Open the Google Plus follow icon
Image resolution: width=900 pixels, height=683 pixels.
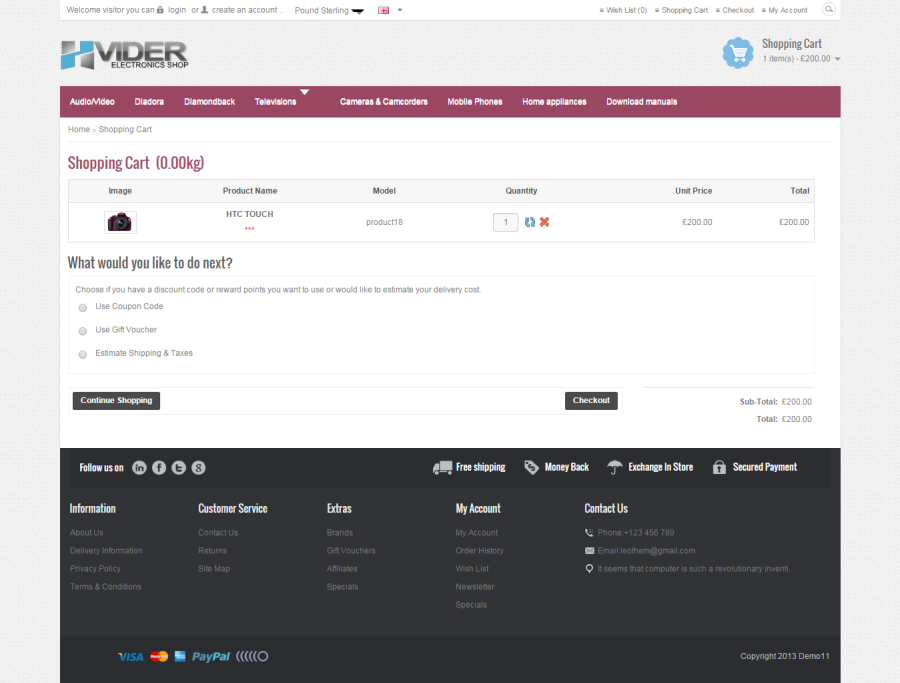[198, 468]
